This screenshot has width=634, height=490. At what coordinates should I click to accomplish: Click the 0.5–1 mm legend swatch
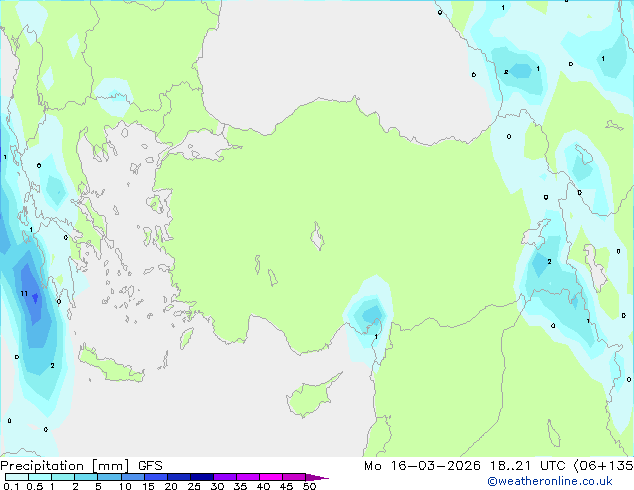point(40,477)
